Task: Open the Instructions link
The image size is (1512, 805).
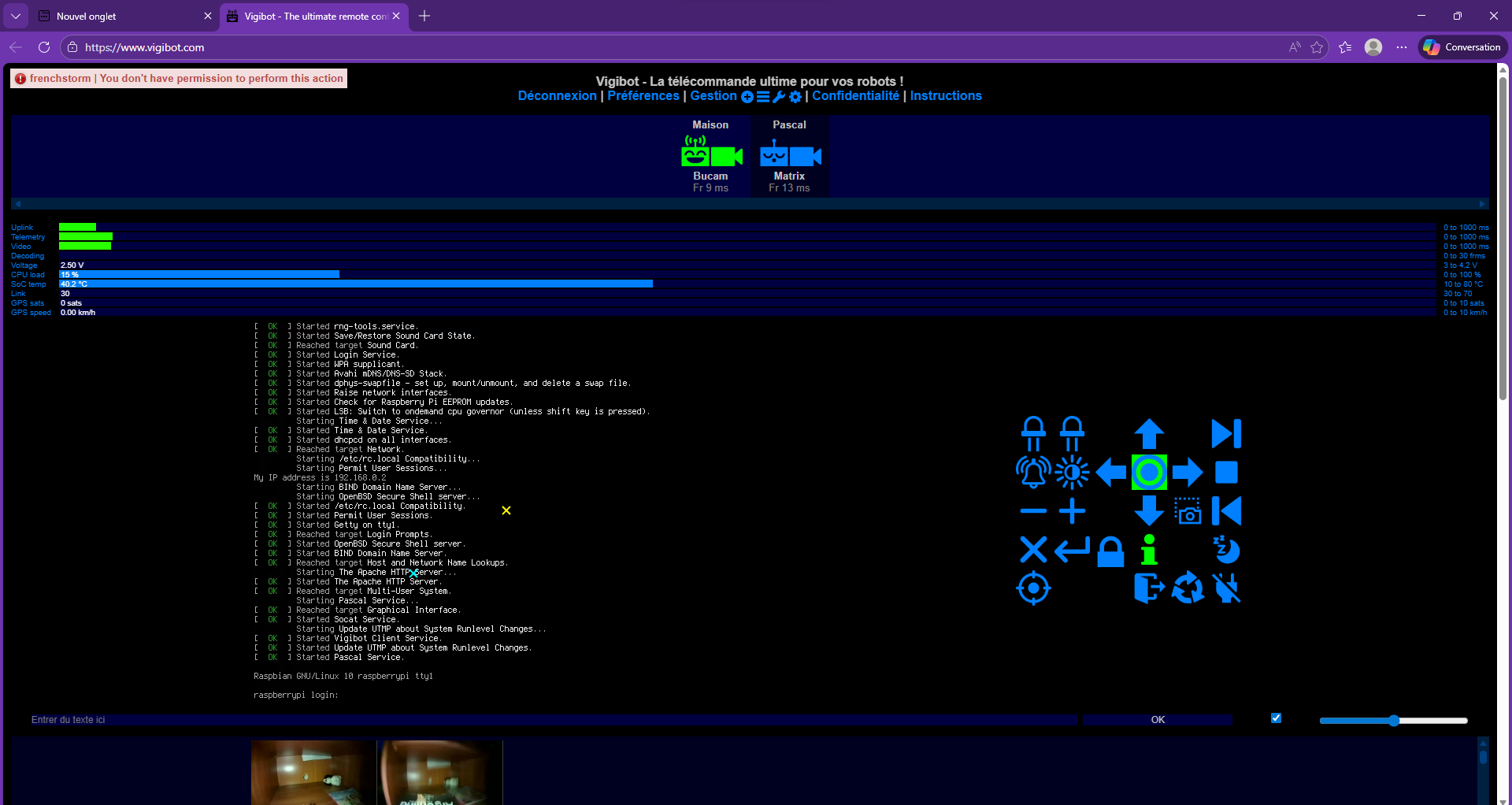Action: [946, 96]
